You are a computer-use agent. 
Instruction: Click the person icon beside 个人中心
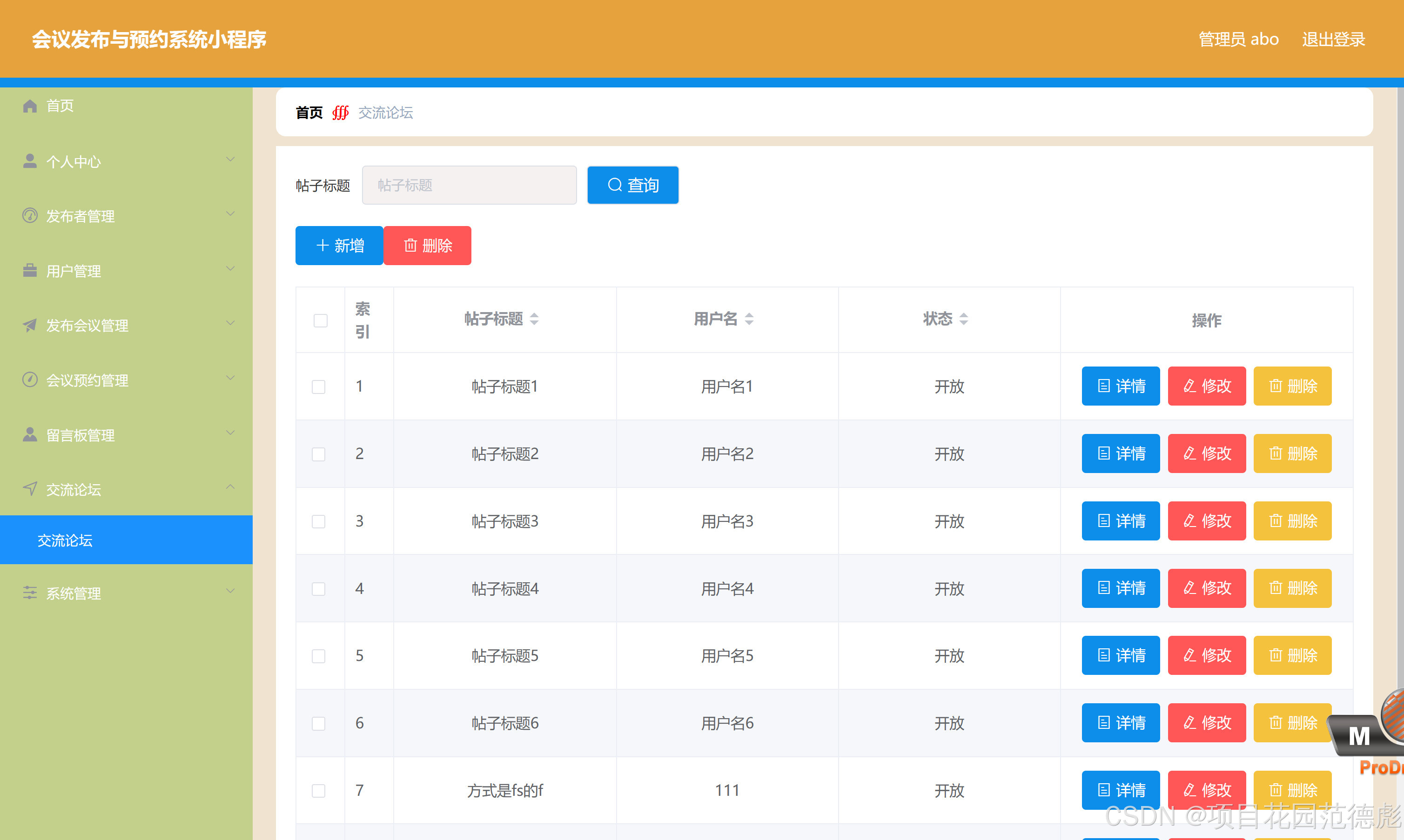pos(29,161)
